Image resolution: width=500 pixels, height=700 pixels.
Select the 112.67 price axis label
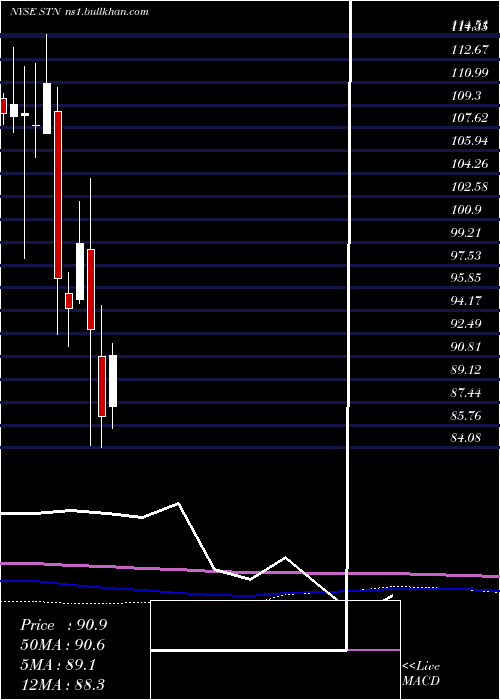pyautogui.click(x=470, y=50)
